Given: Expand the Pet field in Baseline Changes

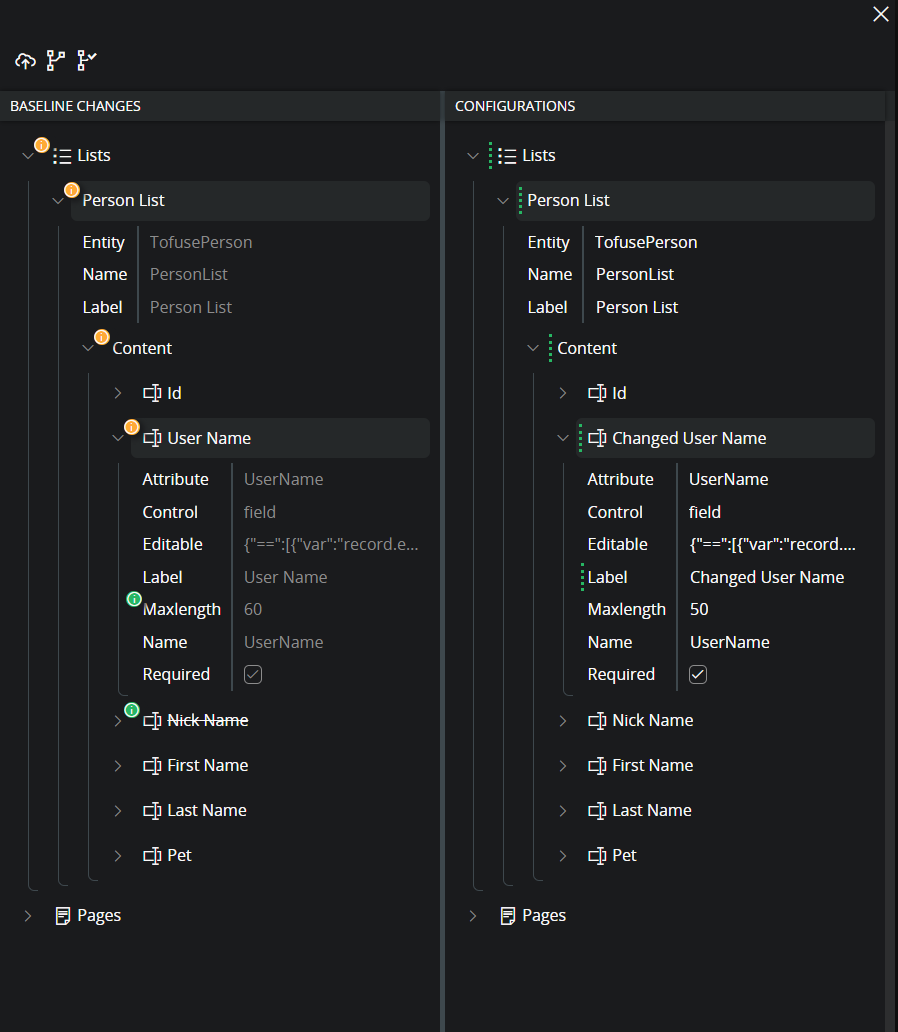Looking at the screenshot, I should point(117,856).
